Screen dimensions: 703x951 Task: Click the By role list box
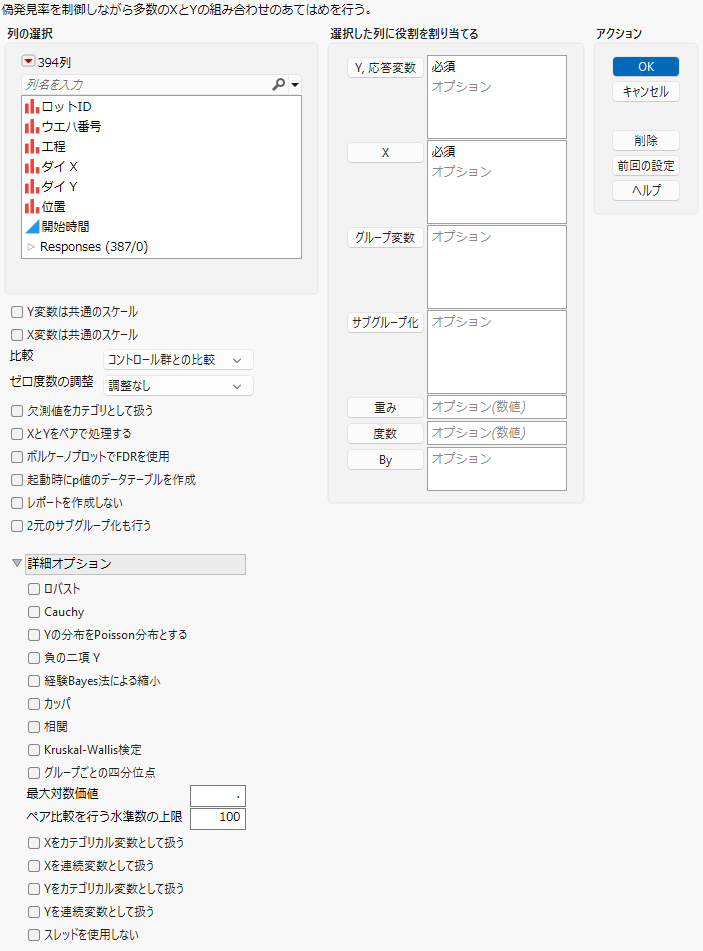pos(497,469)
